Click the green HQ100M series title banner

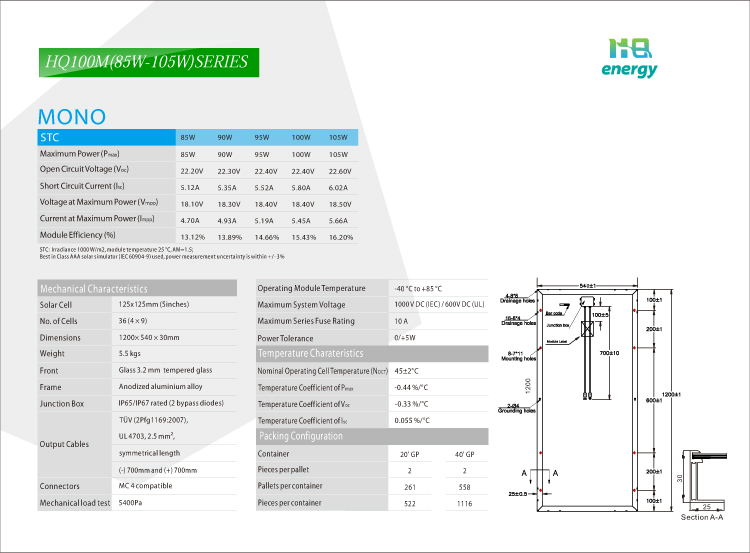tap(147, 61)
